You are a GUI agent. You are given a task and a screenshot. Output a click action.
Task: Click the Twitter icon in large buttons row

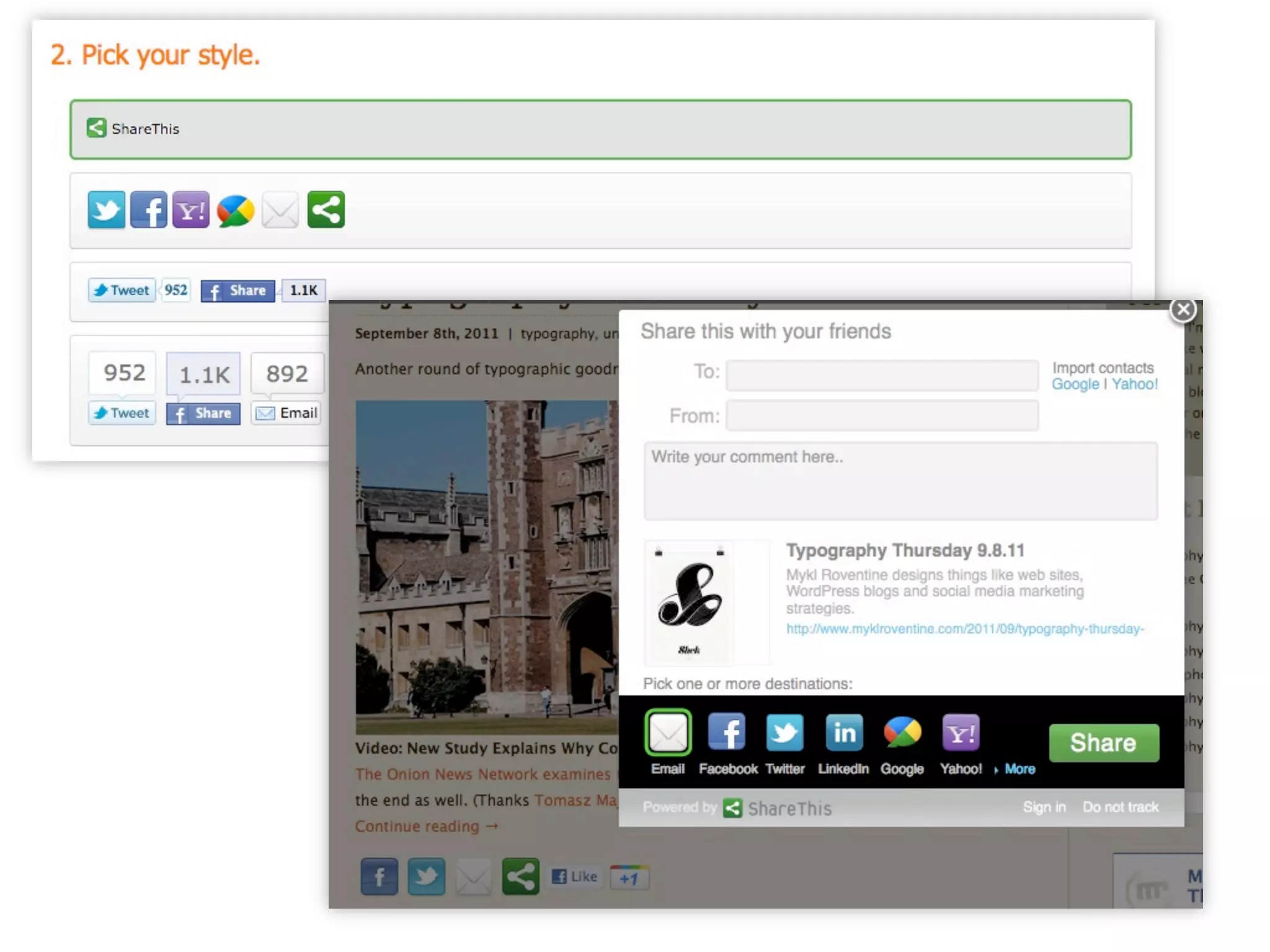106,210
